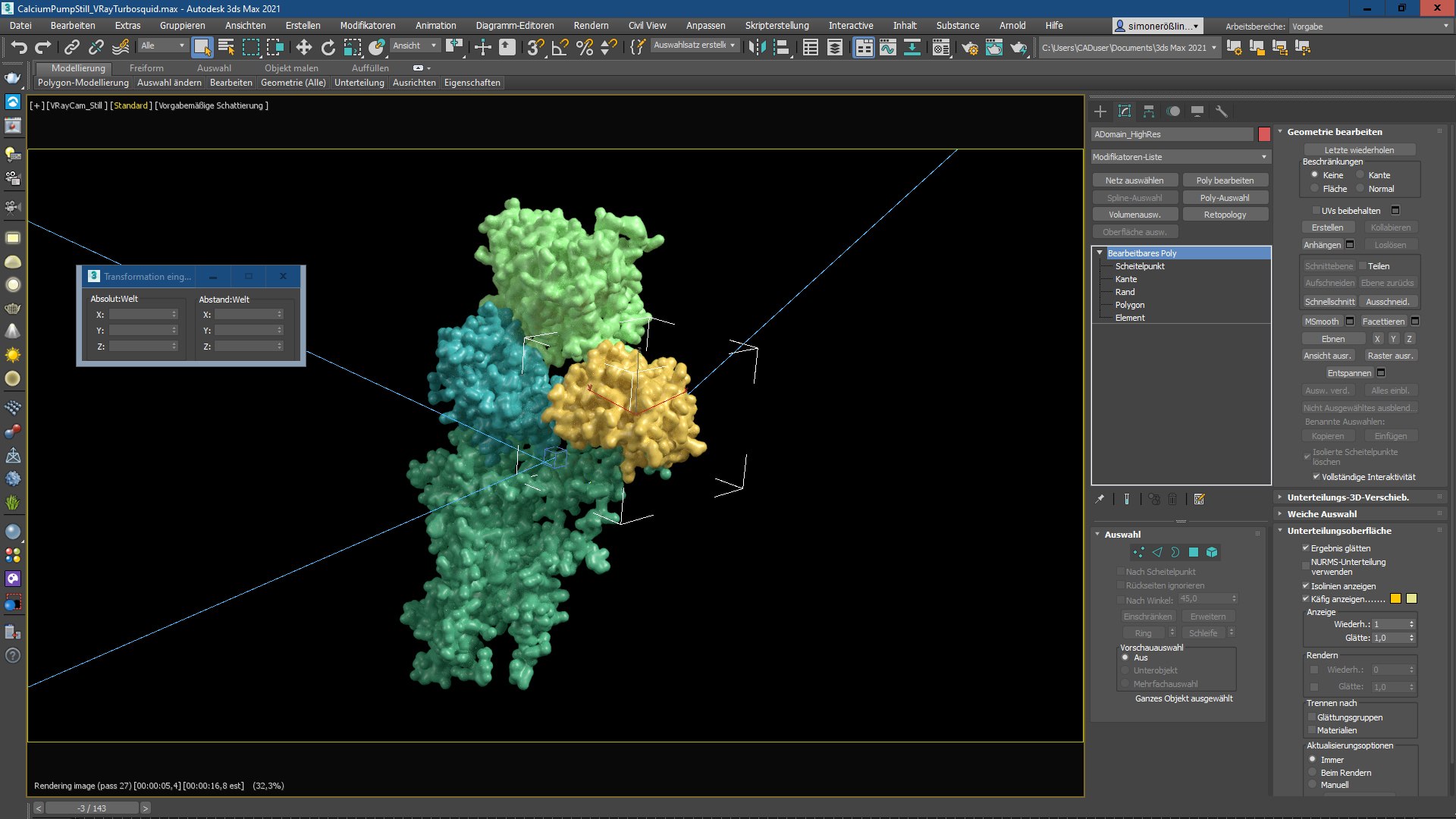Screen dimensions: 1456x819
Task: Enable UVs beibehalten checkbox
Action: pyautogui.click(x=1316, y=211)
